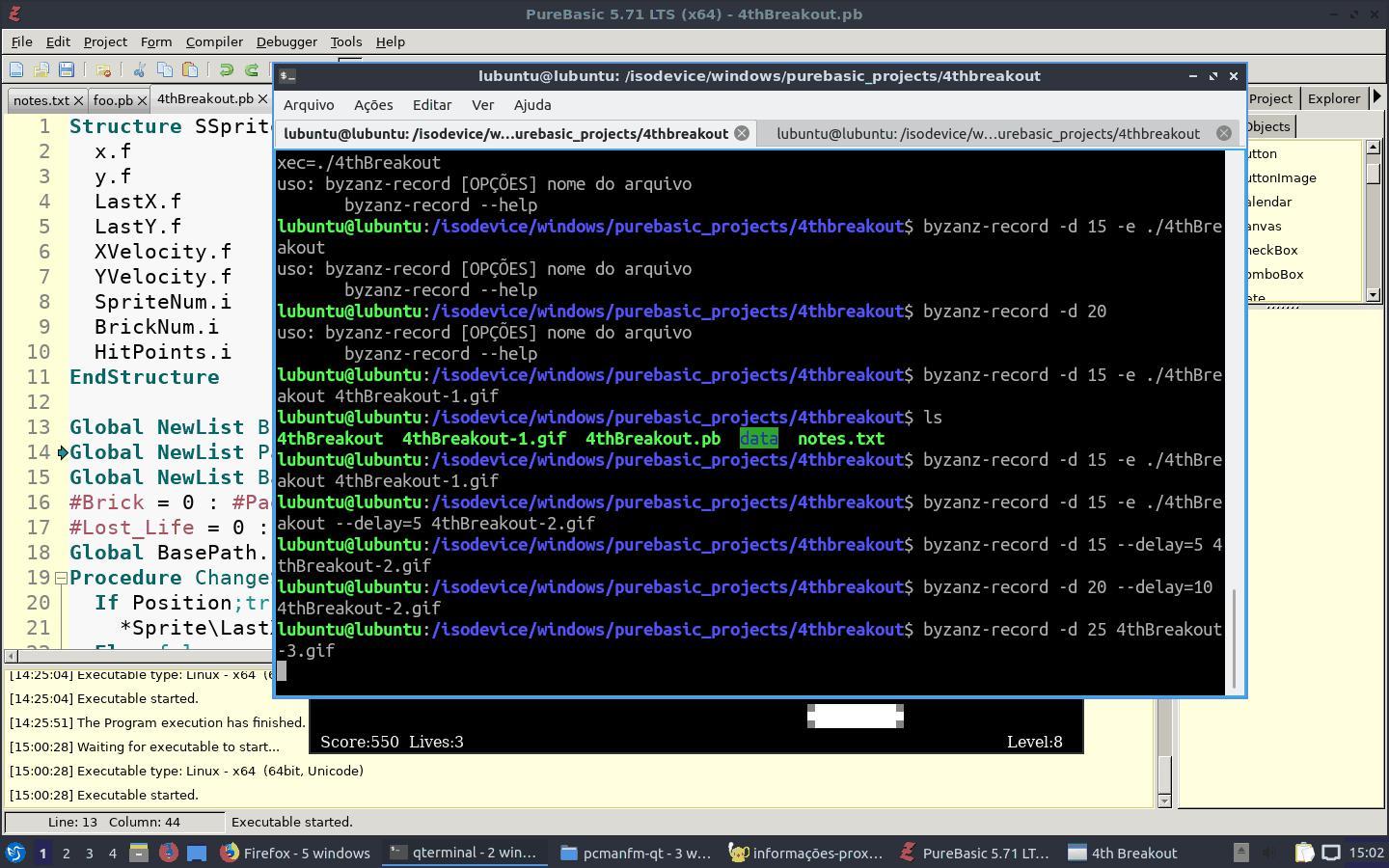1389x868 pixels.
Task: Close the foo.pb editor tab
Action: pyautogui.click(x=142, y=100)
